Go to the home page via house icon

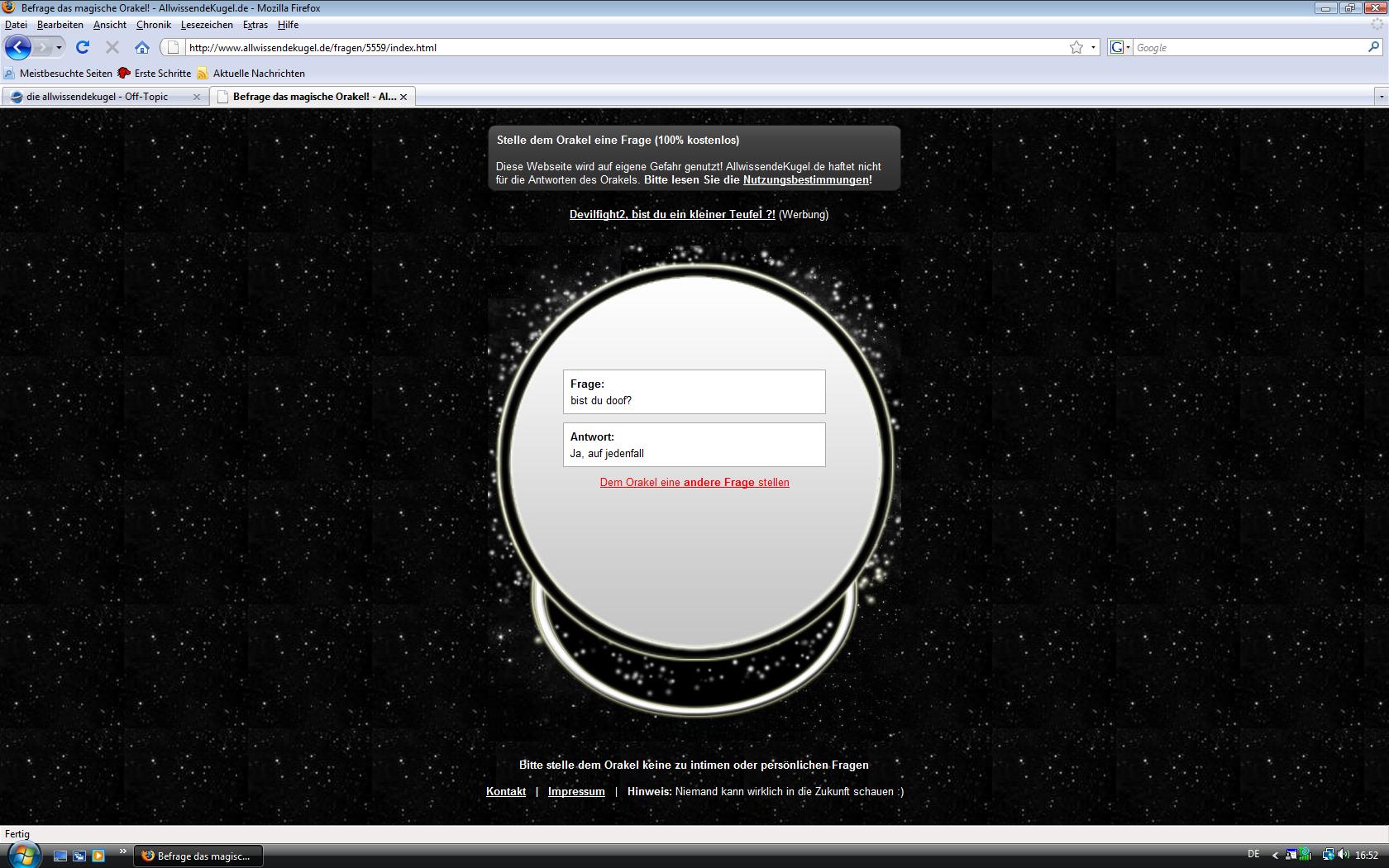tap(142, 47)
